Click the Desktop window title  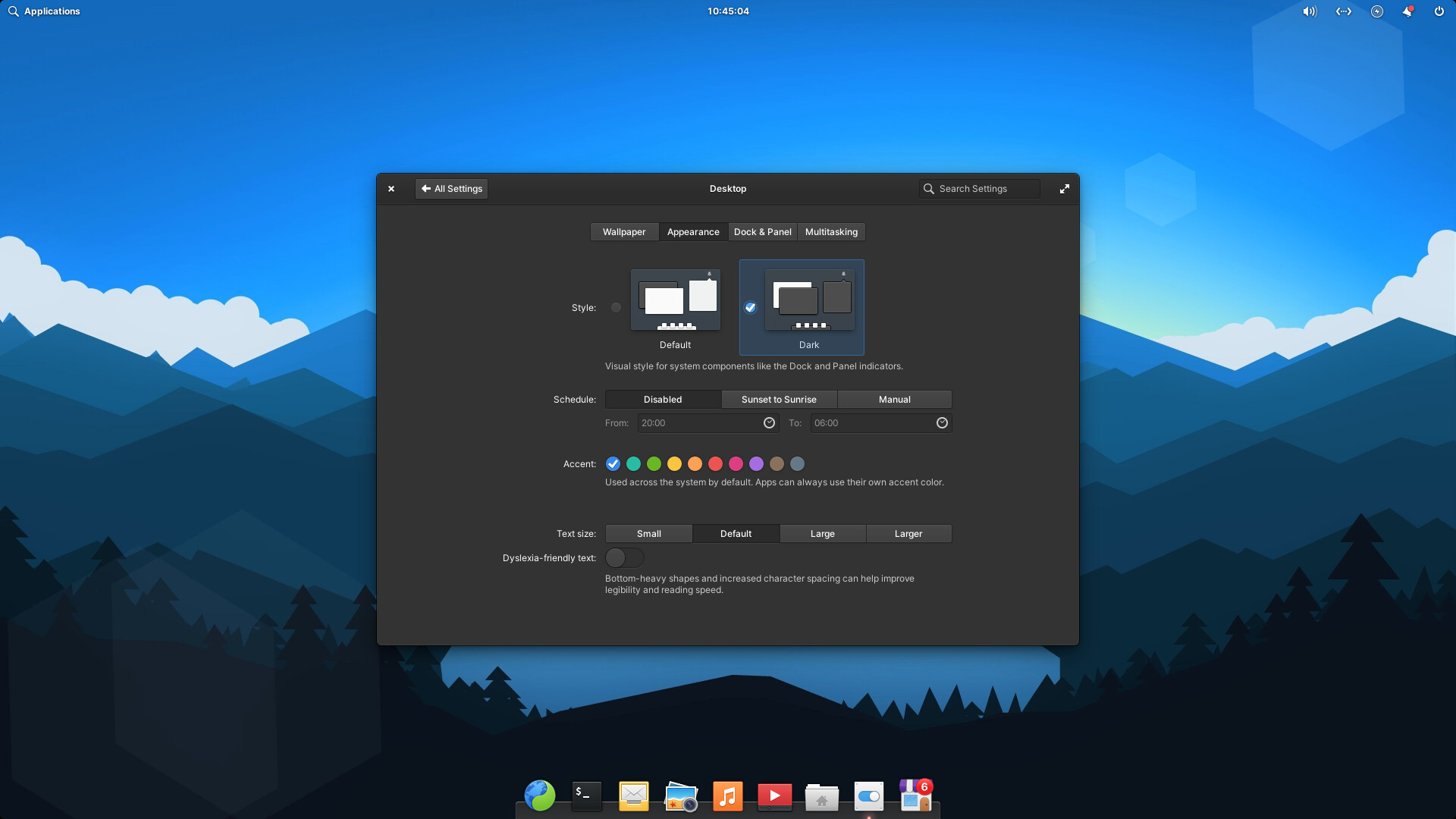click(x=728, y=189)
